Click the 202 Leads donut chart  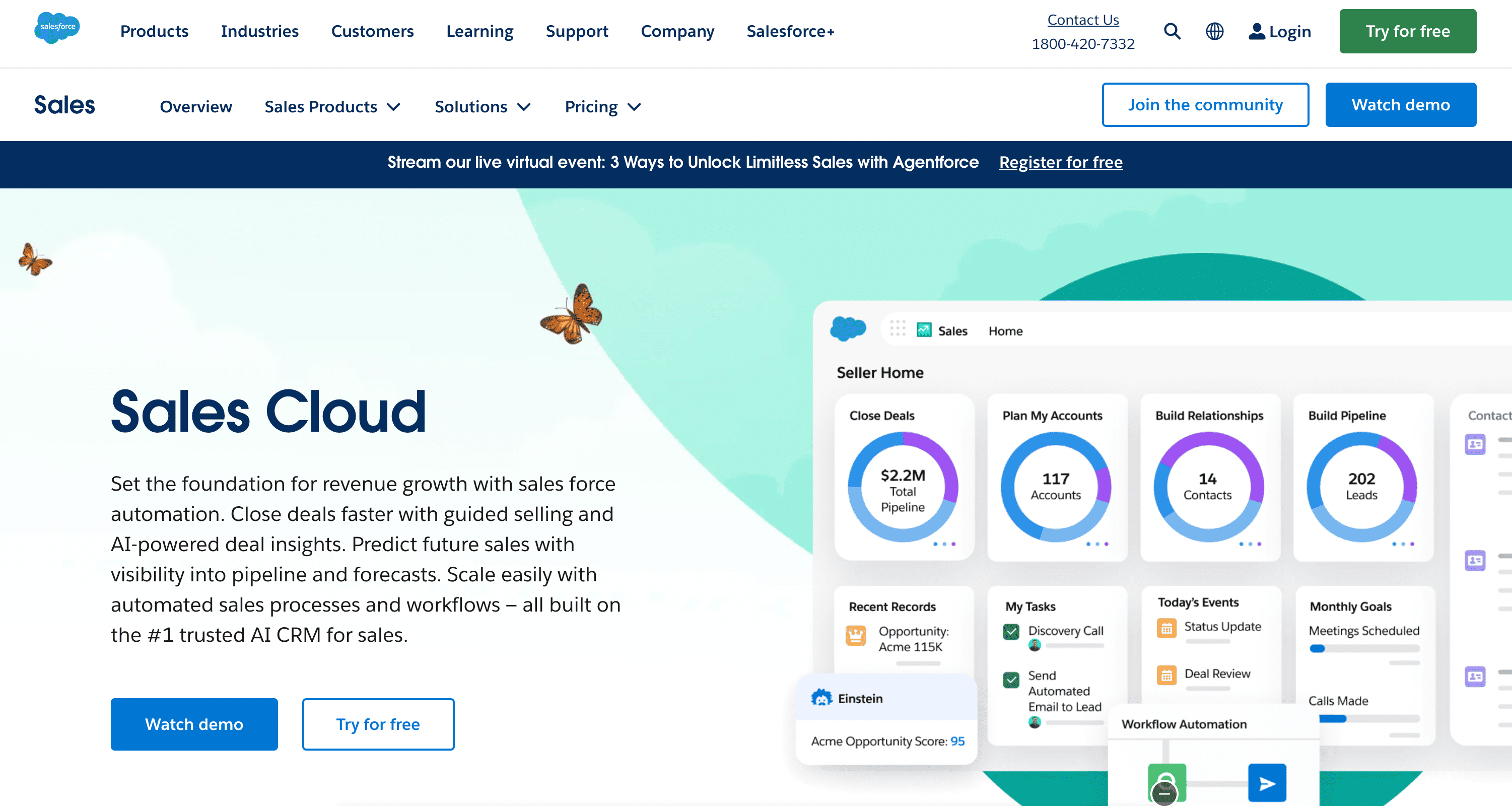coord(1361,487)
